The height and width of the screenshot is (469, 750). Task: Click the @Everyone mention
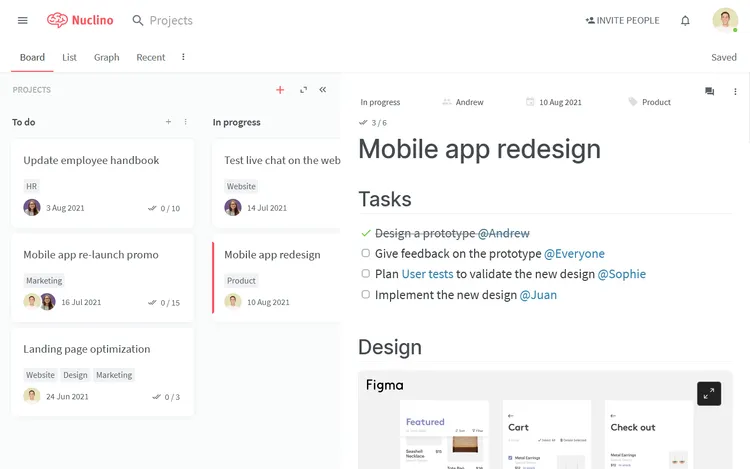(574, 253)
